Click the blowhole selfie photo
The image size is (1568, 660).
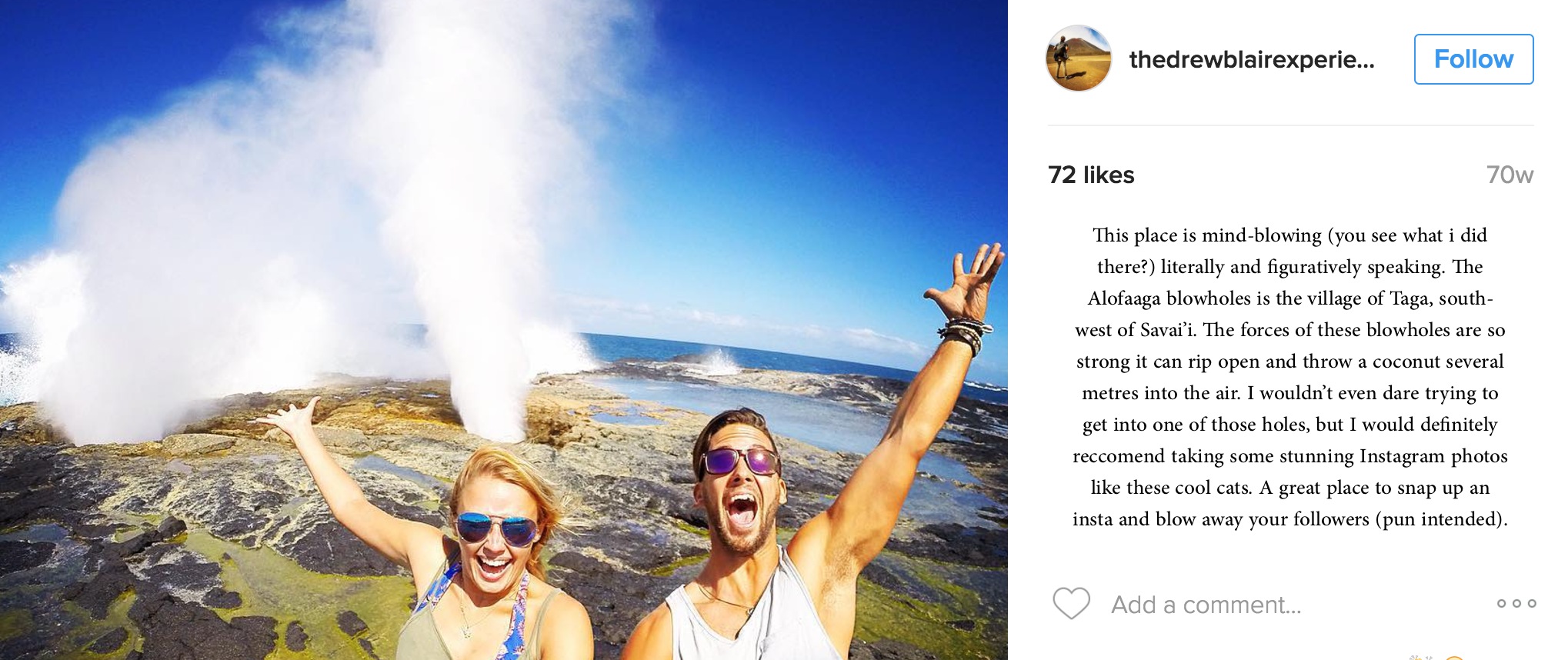(504, 330)
